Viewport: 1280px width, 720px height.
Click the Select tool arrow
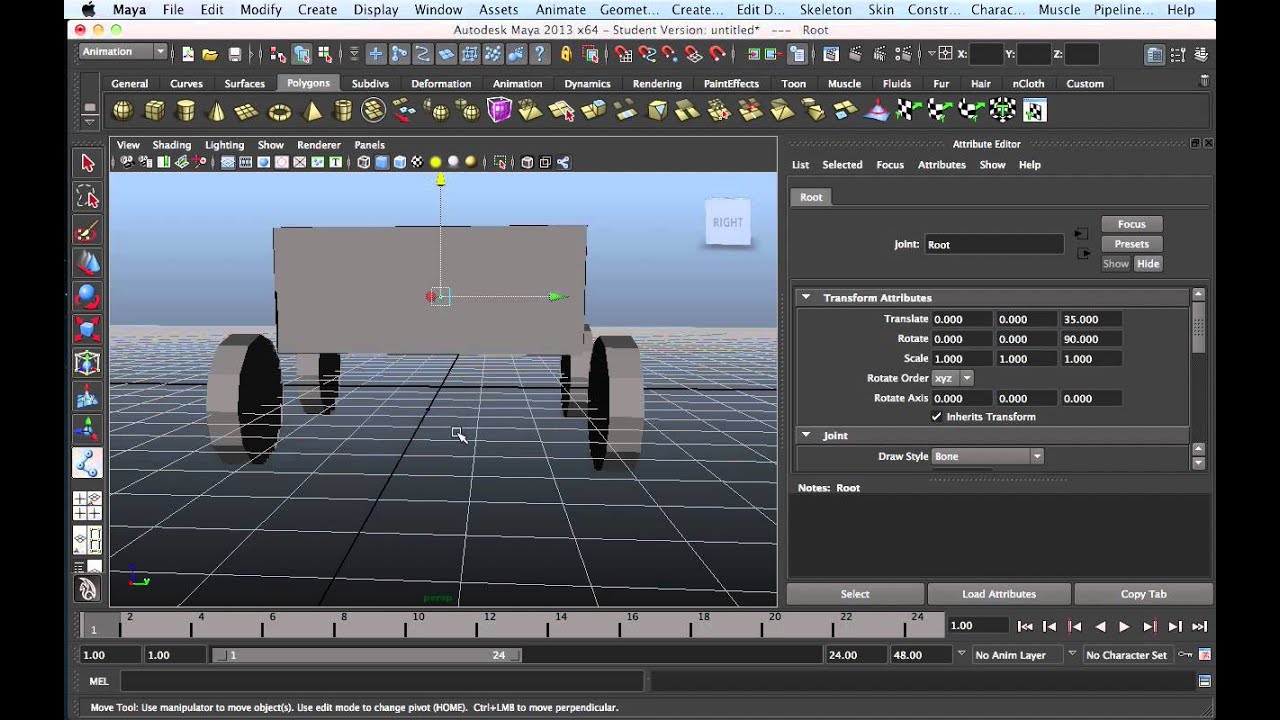tap(87, 163)
